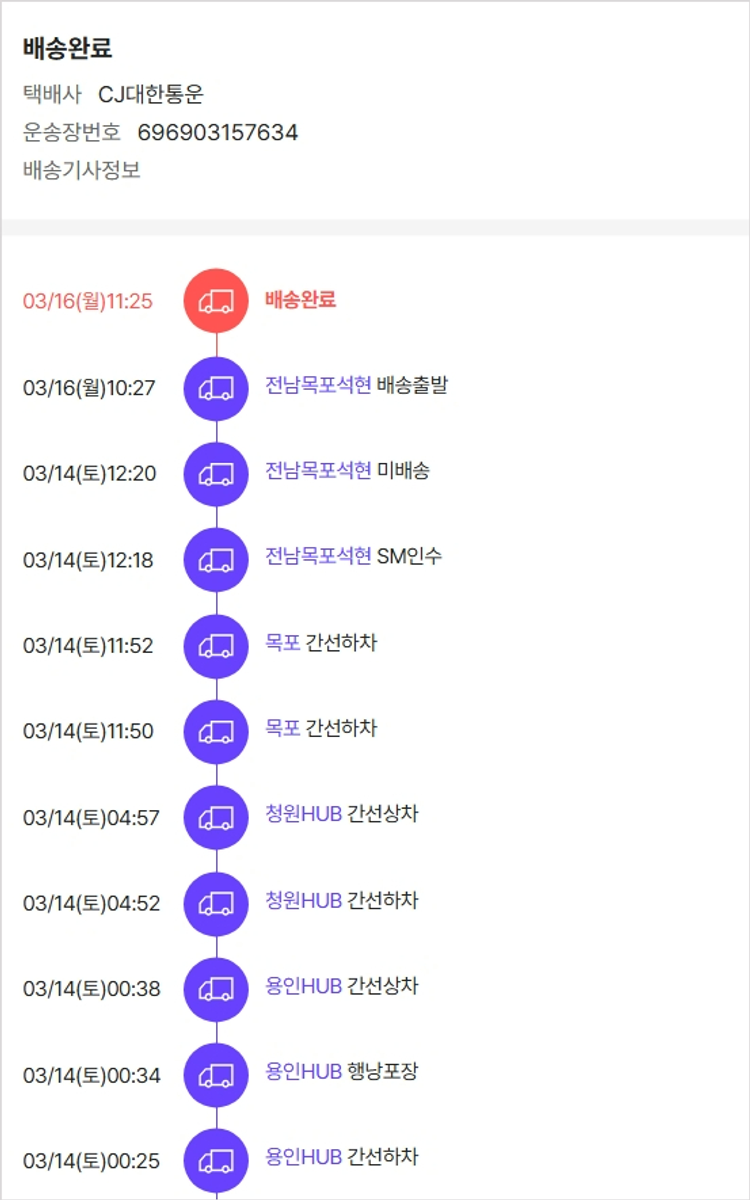Open 목포 link at 11:50 entry
The height and width of the screenshot is (1200, 750).
[x=283, y=729]
